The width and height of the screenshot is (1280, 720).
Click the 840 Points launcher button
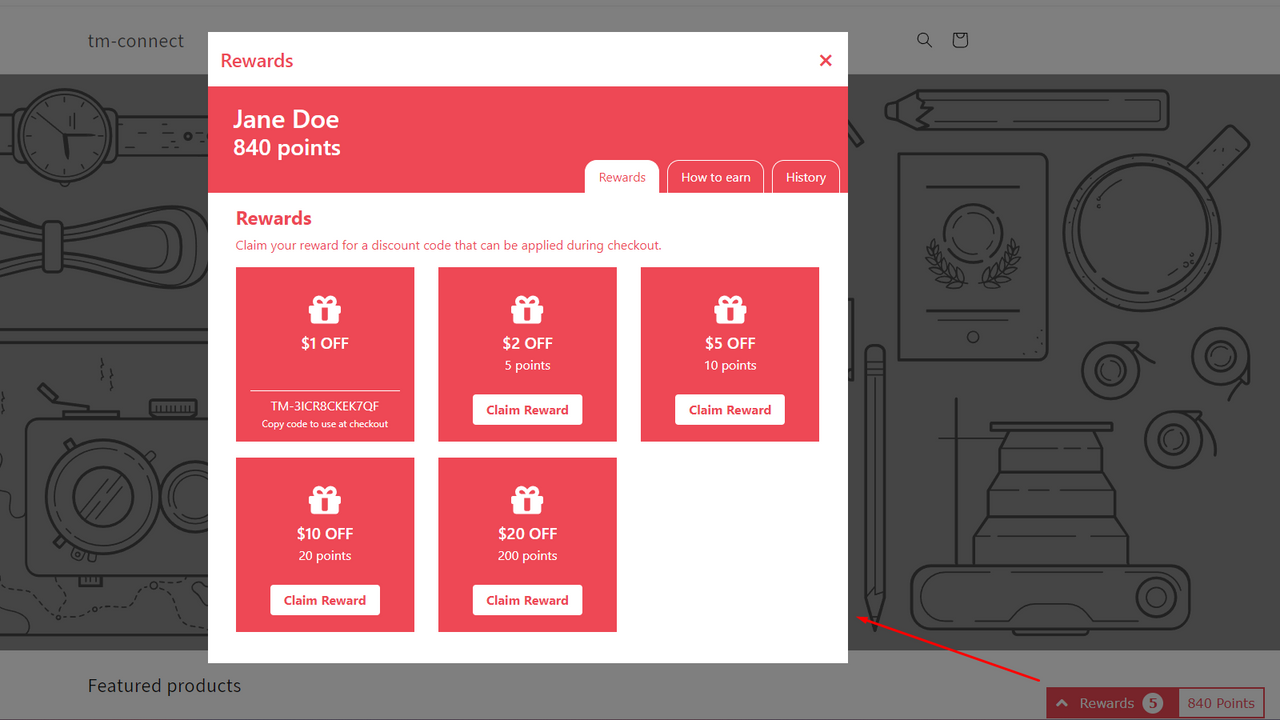point(1221,703)
